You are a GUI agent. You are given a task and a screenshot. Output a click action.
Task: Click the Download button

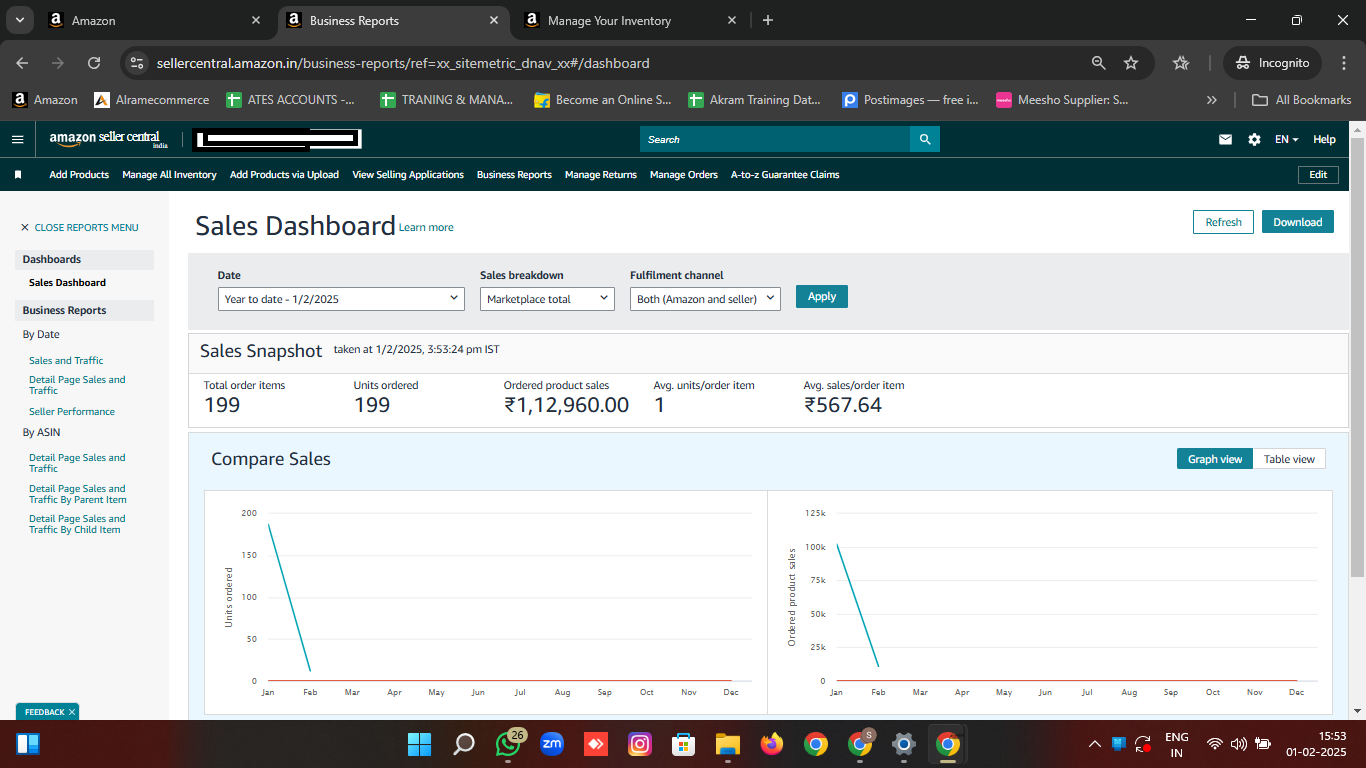(1298, 222)
